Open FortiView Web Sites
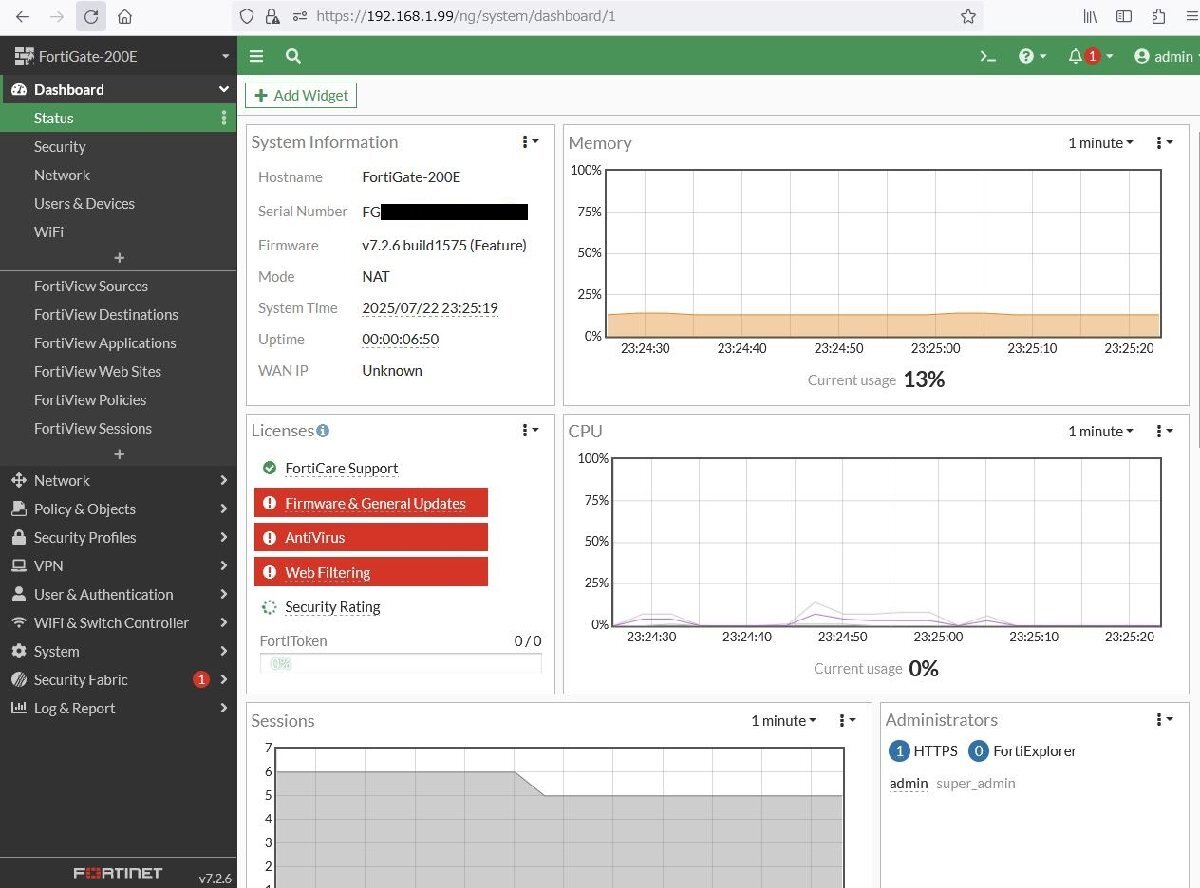1200x888 pixels. 97,371
